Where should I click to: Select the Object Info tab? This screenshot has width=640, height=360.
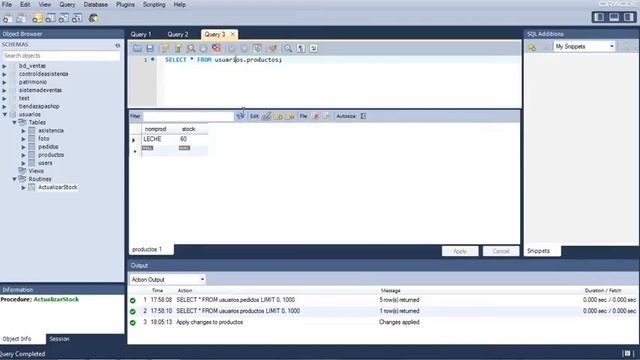pyautogui.click(x=17, y=339)
